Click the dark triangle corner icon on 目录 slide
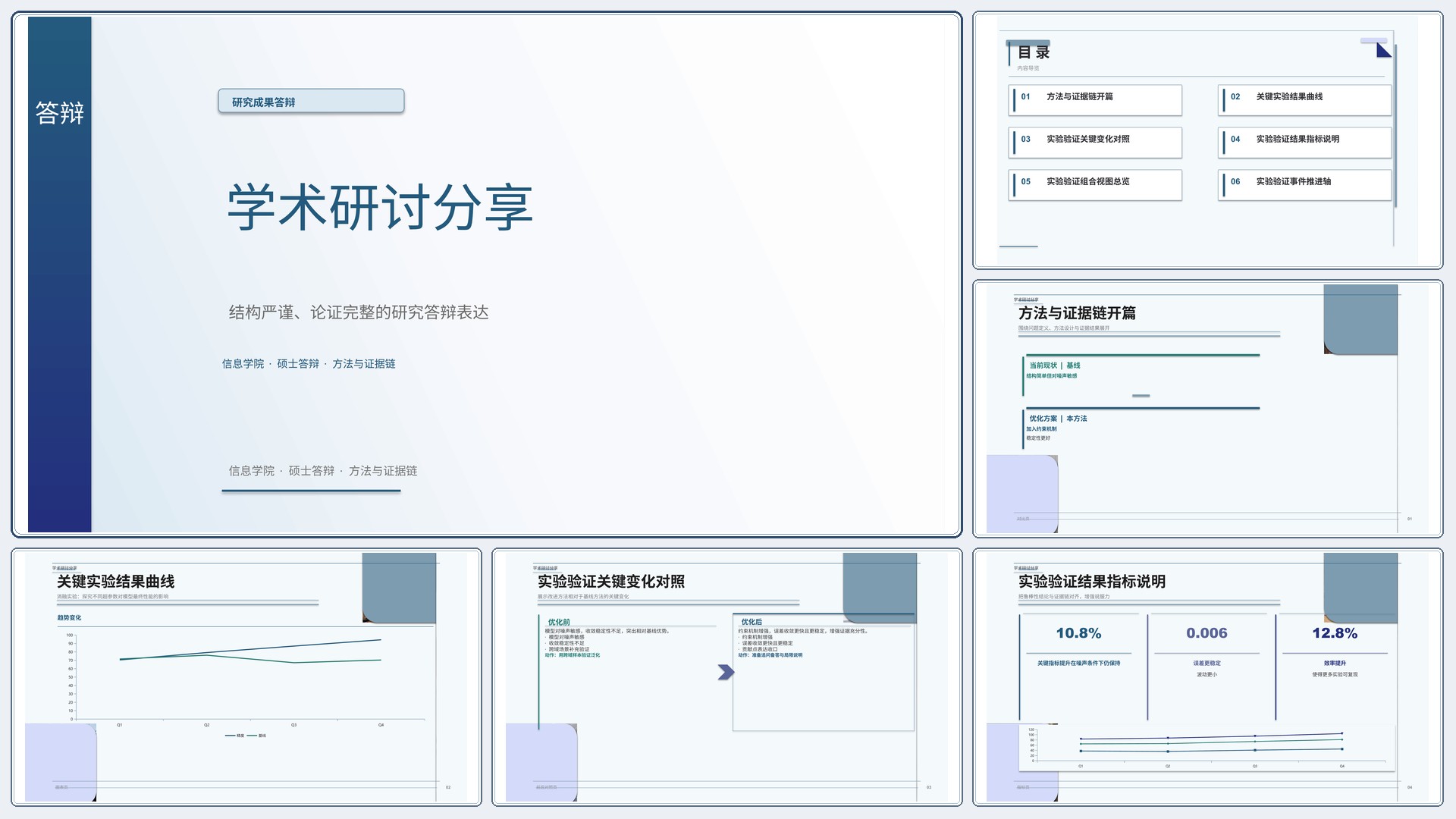The height and width of the screenshot is (819, 1456). (1384, 50)
